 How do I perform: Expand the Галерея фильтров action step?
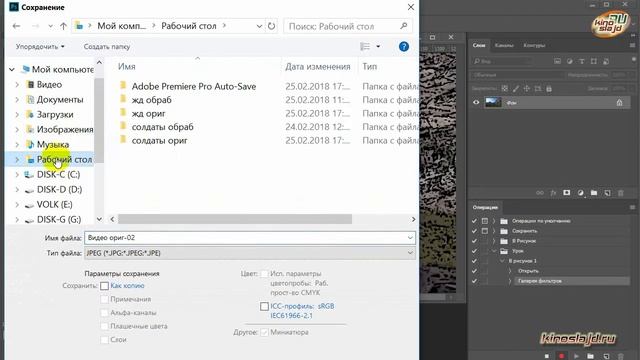click(x=510, y=281)
